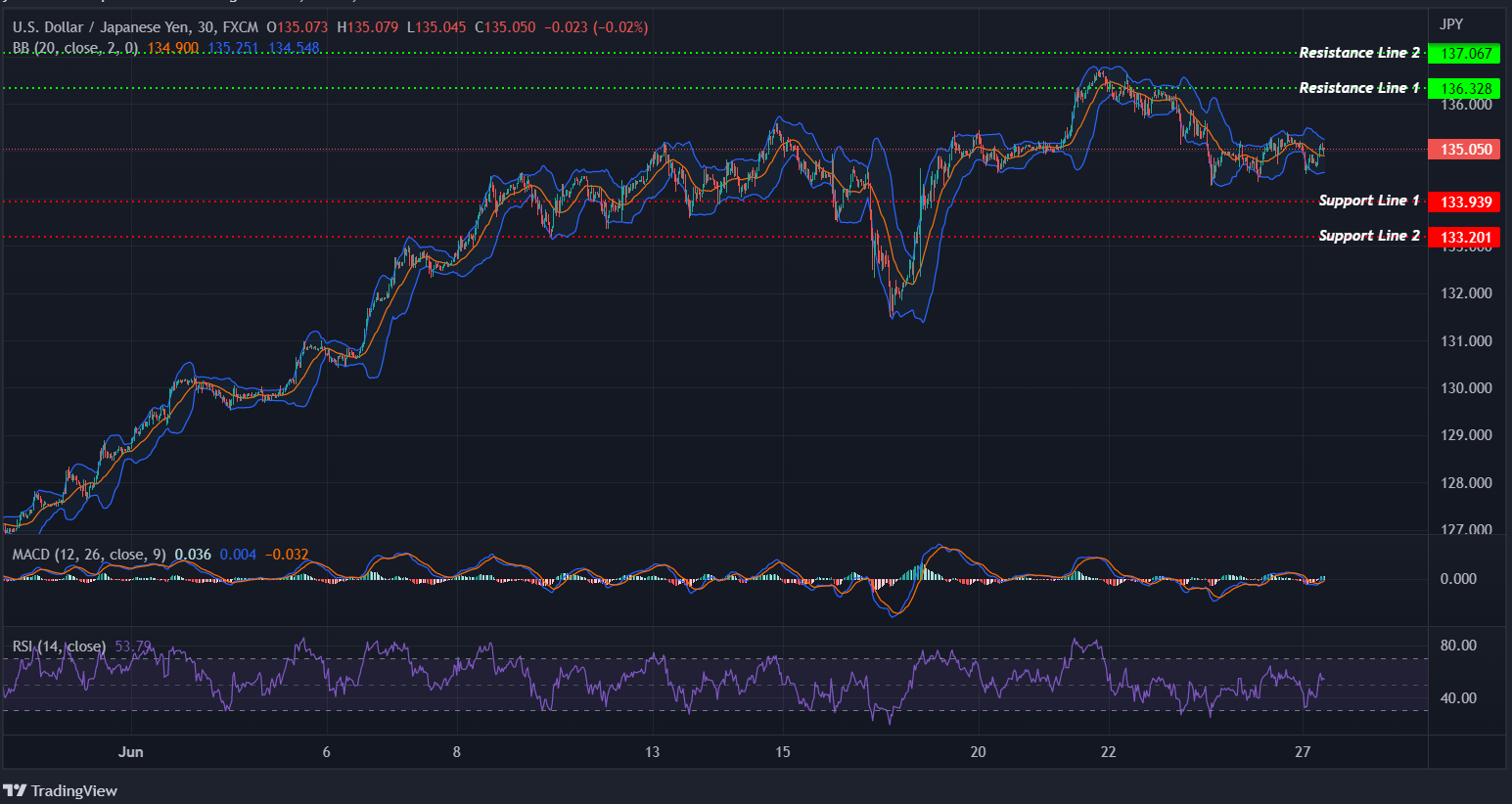Click the TradingView logo
This screenshot has height=804, width=1512.
(62, 789)
